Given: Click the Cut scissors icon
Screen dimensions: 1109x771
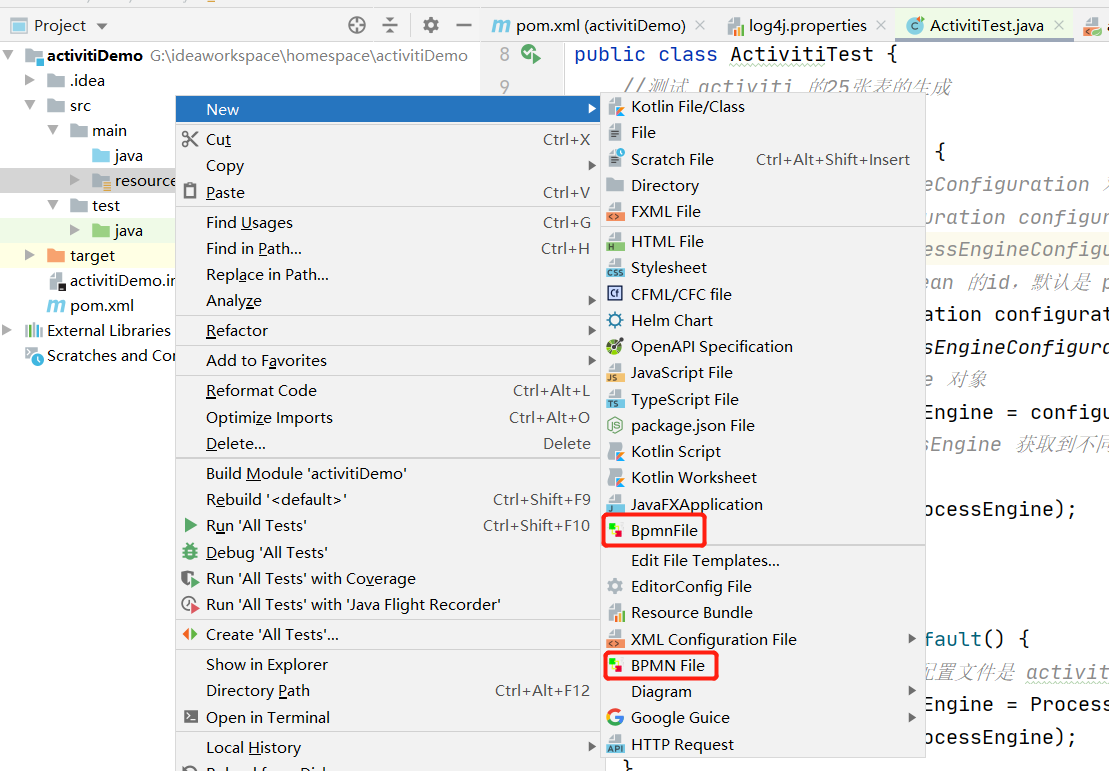Looking at the screenshot, I should coord(190,139).
